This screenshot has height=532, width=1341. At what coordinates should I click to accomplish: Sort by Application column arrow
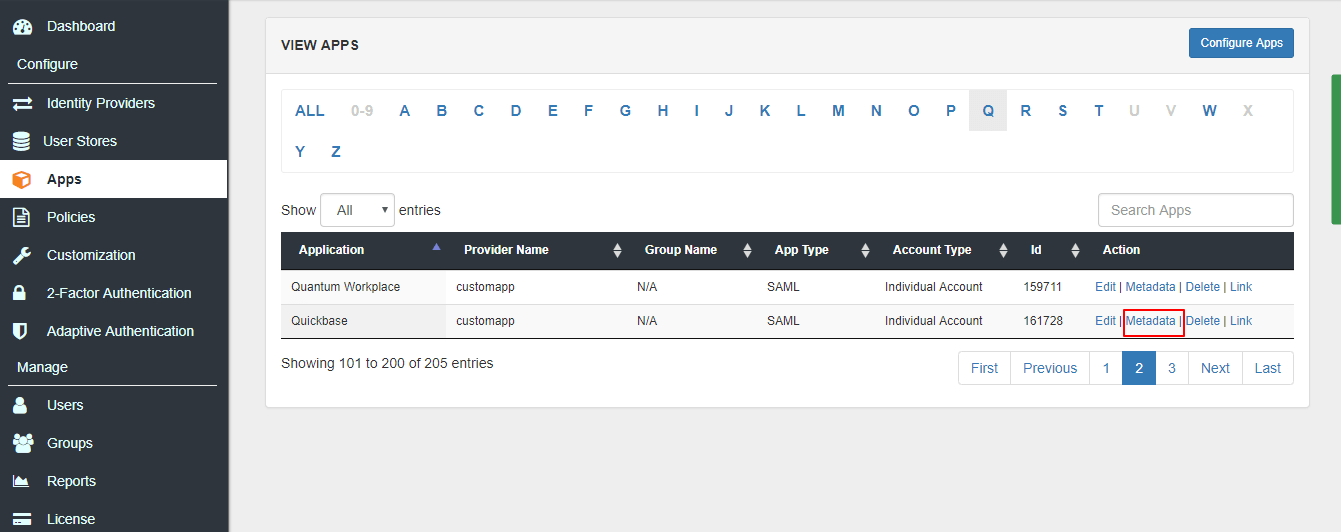coord(436,246)
